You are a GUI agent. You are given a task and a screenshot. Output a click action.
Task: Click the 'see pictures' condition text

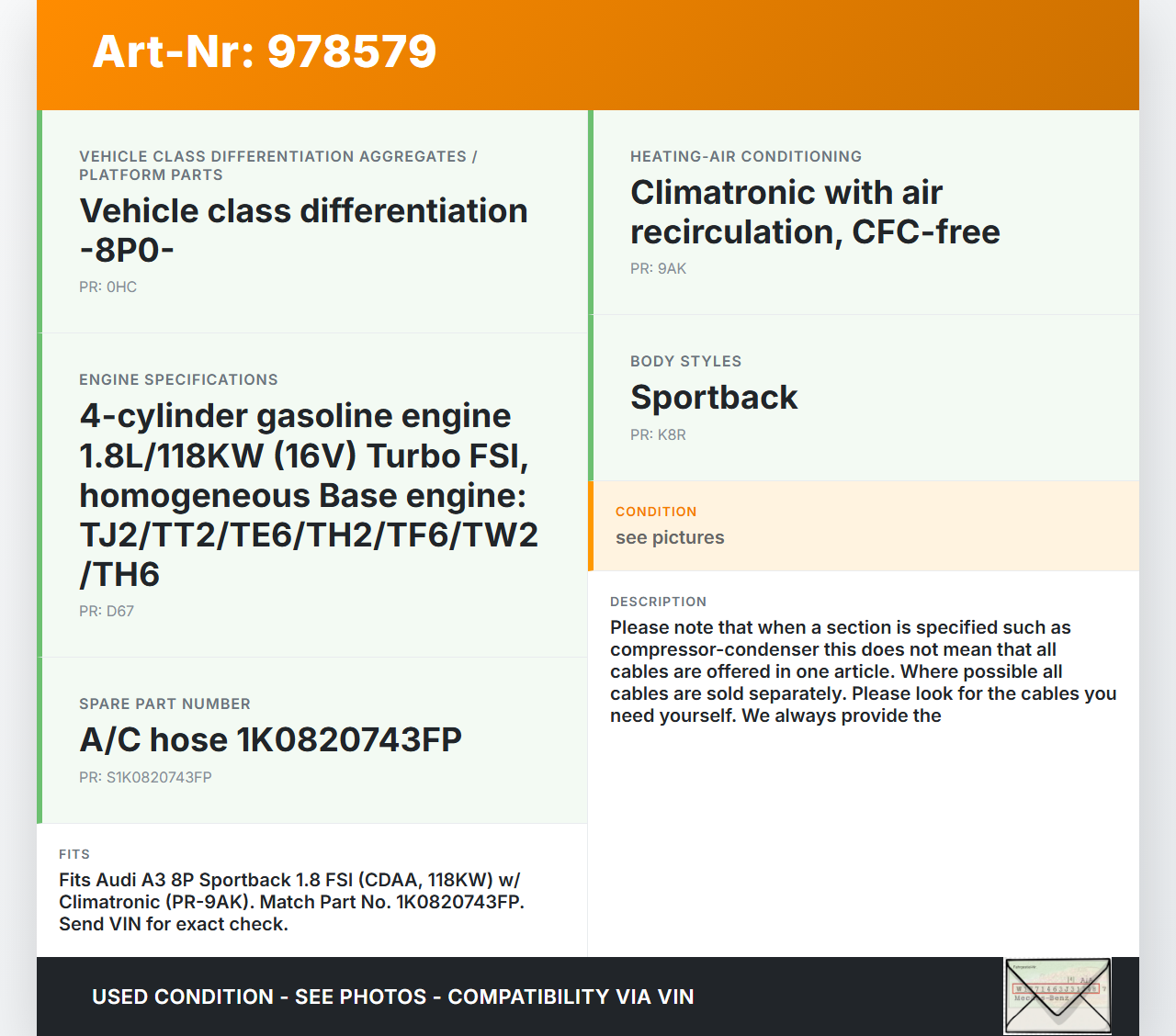point(670,537)
